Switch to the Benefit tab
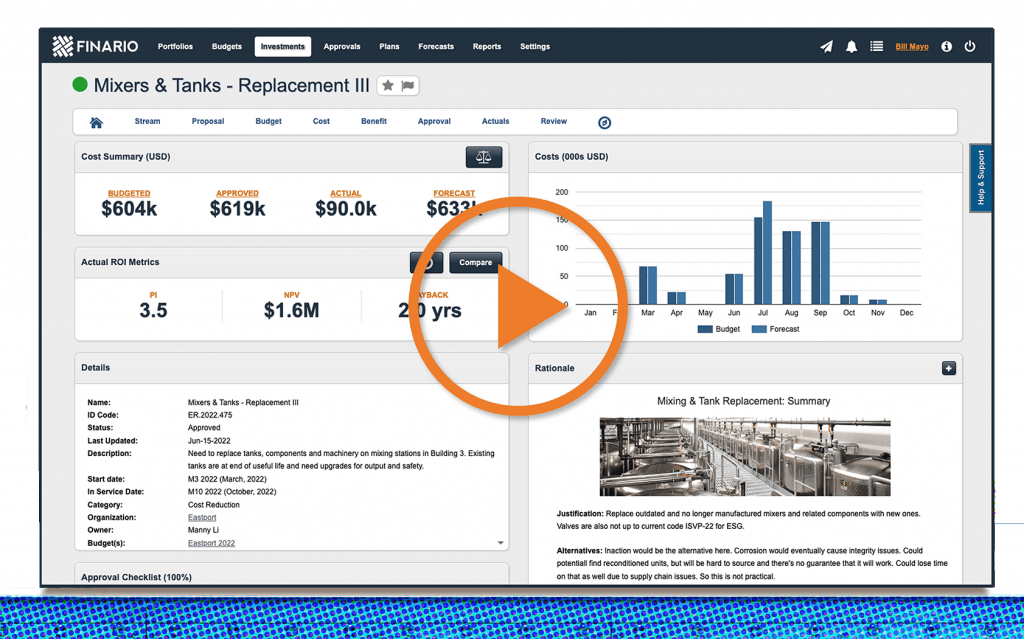Viewport: 1024px width, 639px height. coord(374,122)
